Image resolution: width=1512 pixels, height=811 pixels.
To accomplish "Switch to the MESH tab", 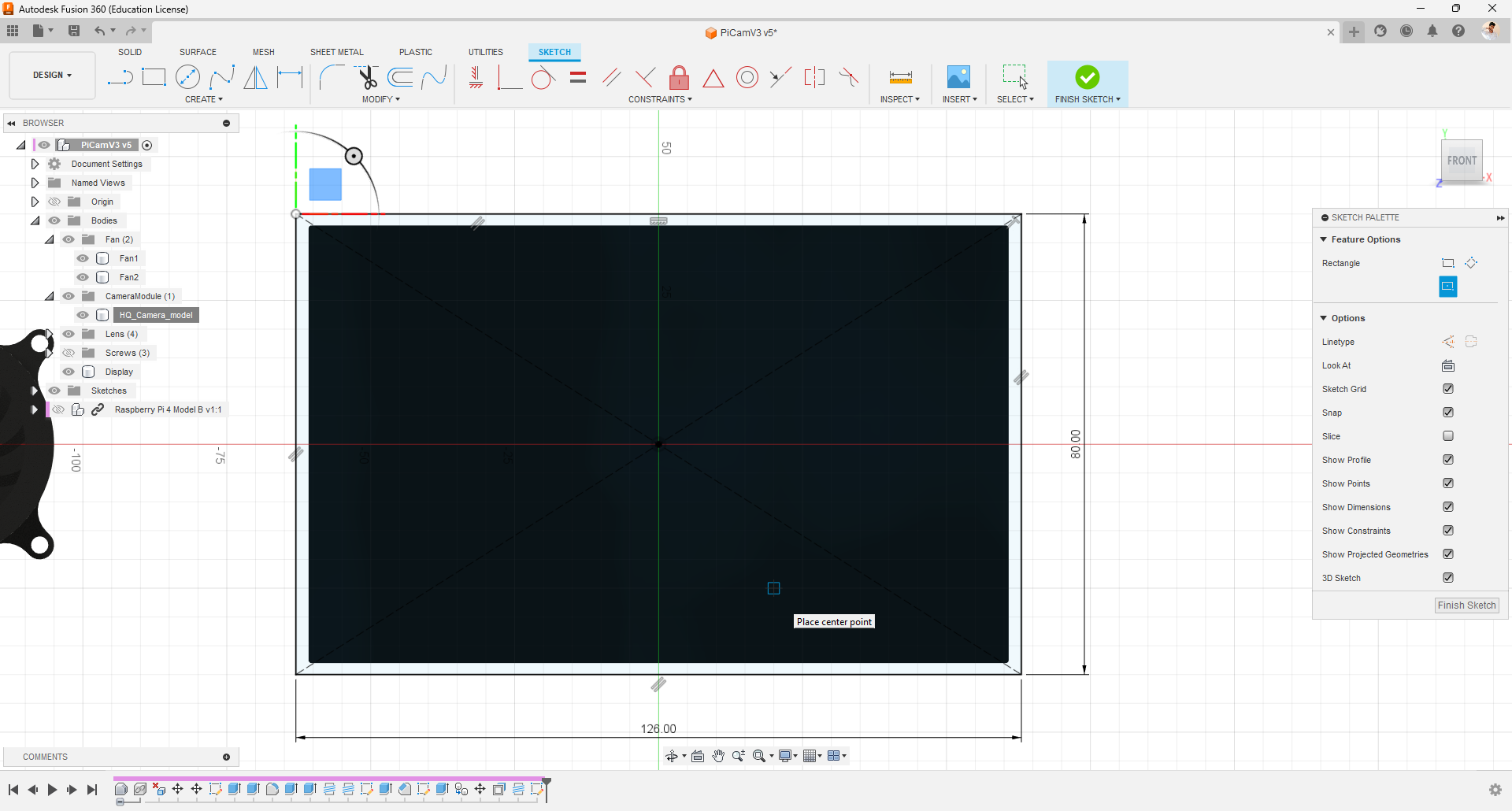I will tap(264, 52).
